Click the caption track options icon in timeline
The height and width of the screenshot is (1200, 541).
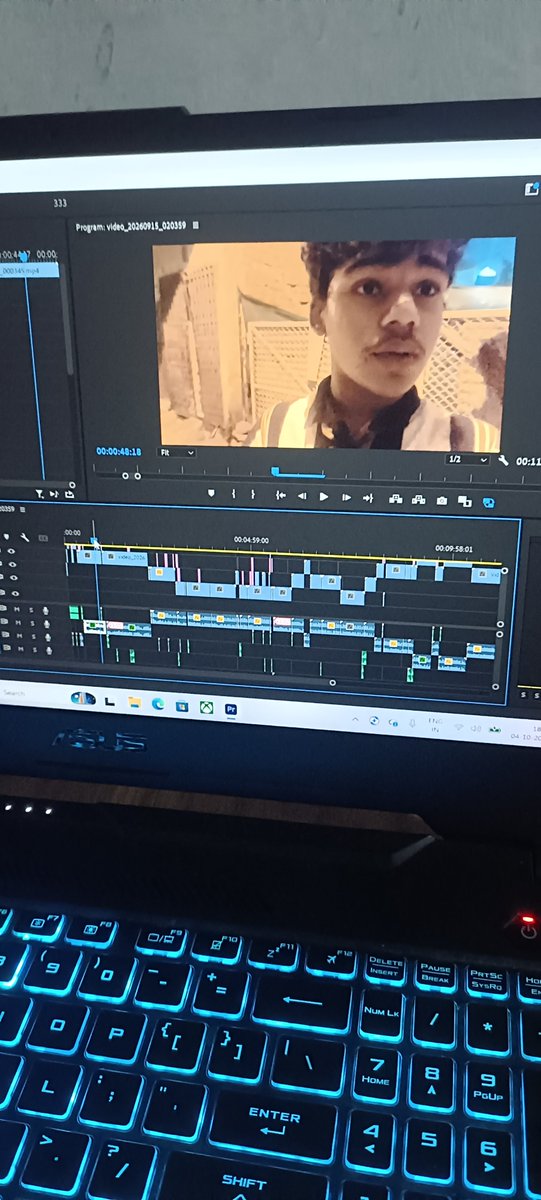click(x=43, y=538)
